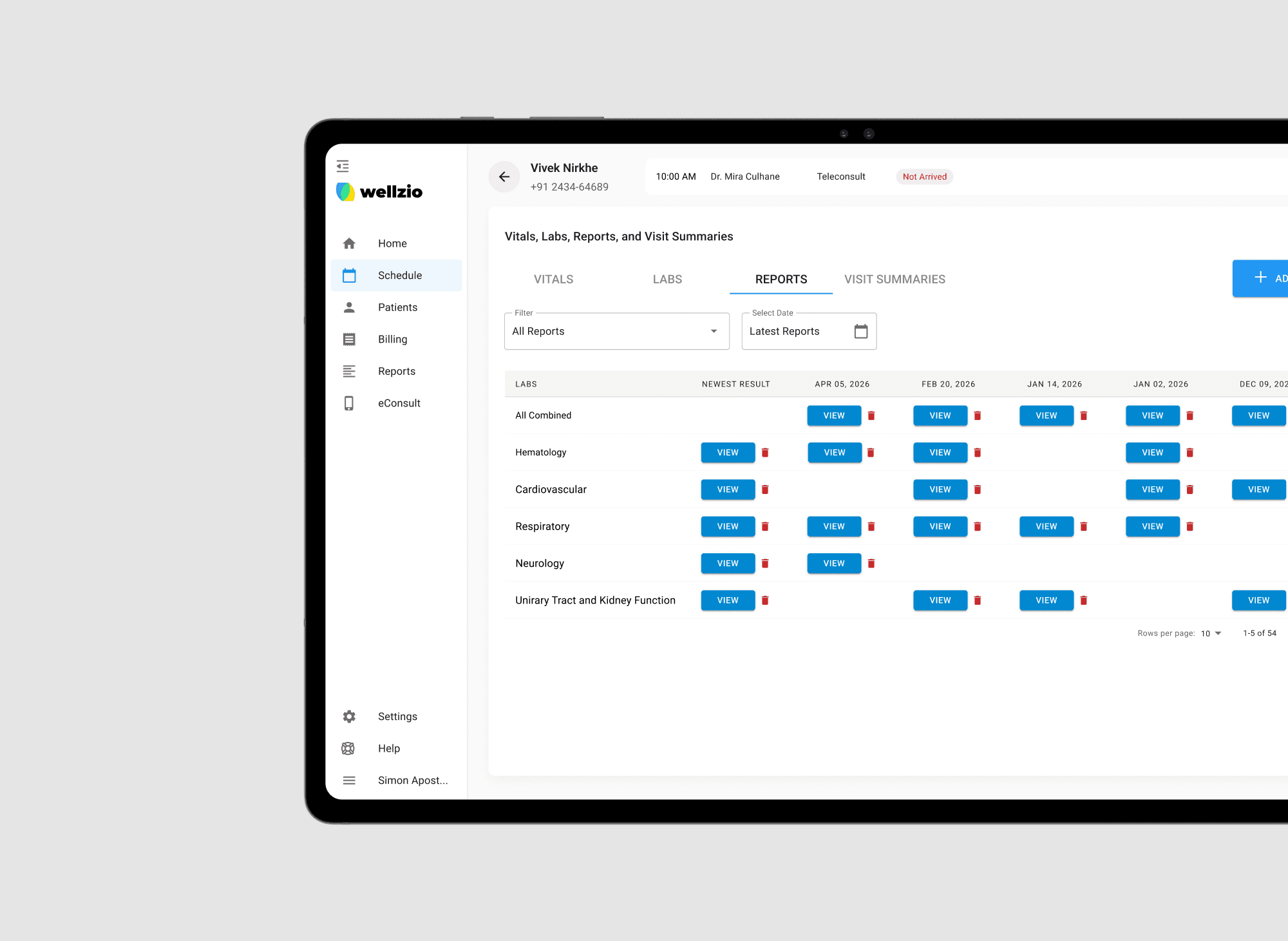Image resolution: width=1288 pixels, height=941 pixels.
Task: Click the back arrow next to Vivek Nirkhe
Action: tap(504, 176)
